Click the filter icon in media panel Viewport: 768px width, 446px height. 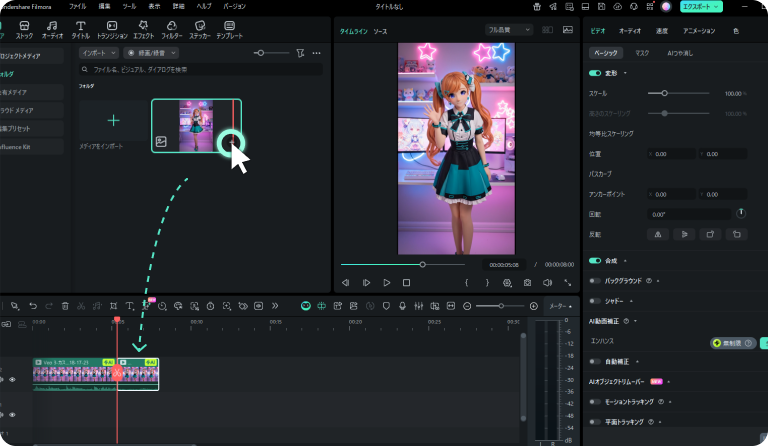click(x=300, y=52)
